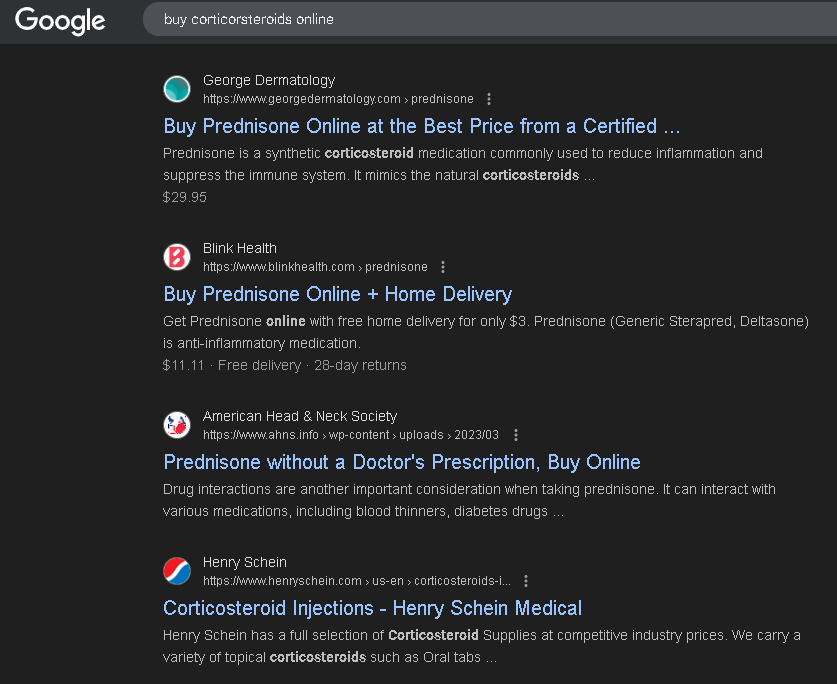Open 'Buy Prednisone Online + Home Delivery' result

coord(337,294)
